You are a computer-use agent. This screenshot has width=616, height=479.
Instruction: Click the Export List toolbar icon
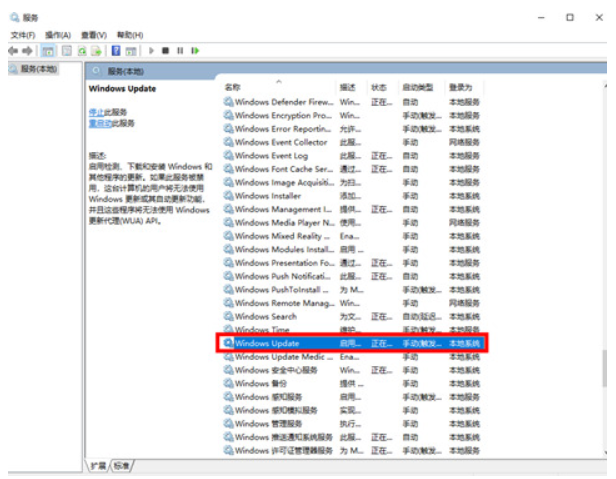(x=97, y=50)
